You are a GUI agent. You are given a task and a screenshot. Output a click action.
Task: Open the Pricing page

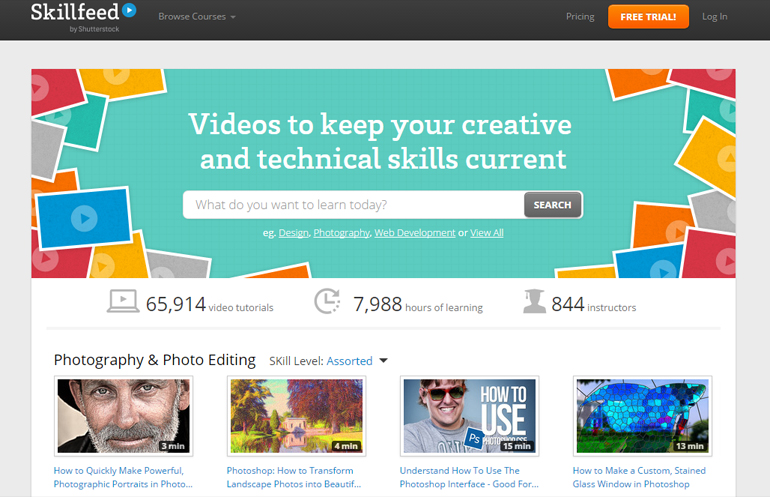click(580, 17)
